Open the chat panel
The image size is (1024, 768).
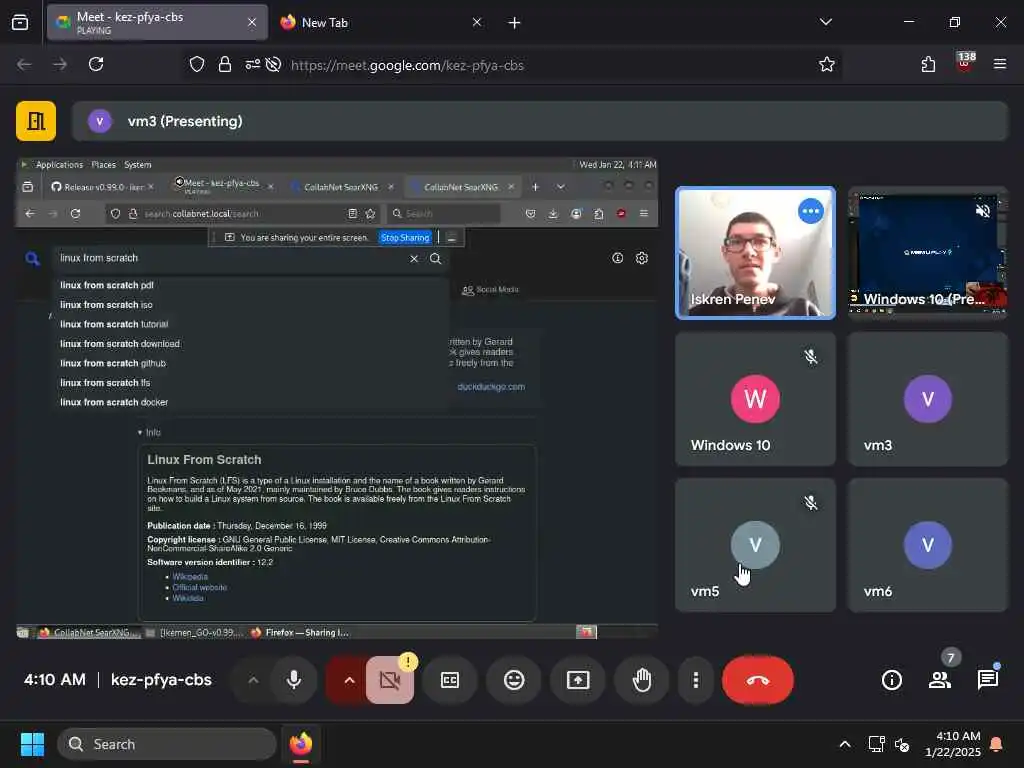pos(988,680)
